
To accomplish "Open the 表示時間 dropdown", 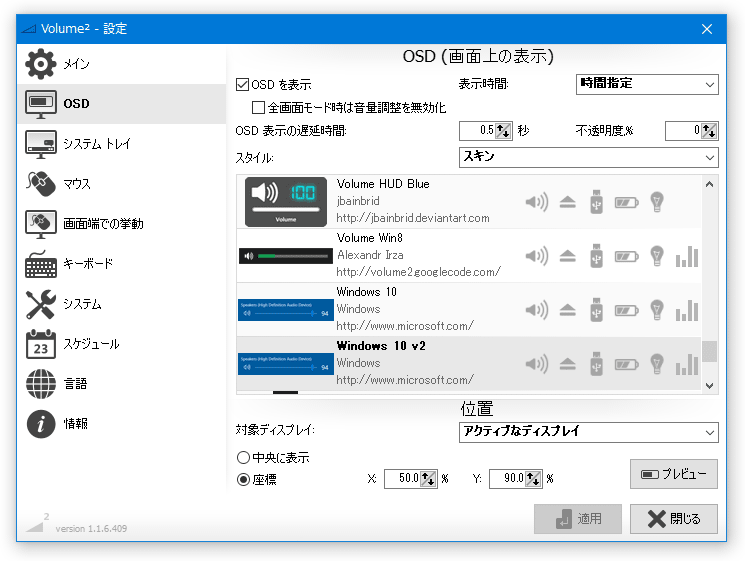I will [647, 84].
